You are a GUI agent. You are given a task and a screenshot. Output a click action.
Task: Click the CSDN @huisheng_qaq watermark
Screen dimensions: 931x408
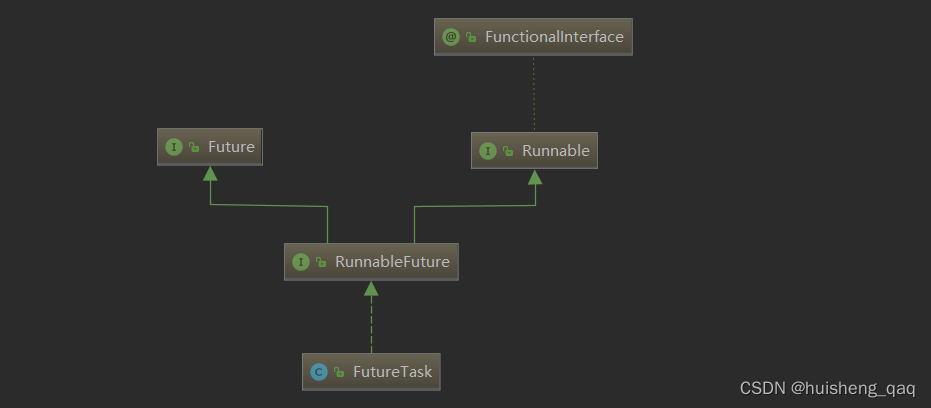[826, 388]
